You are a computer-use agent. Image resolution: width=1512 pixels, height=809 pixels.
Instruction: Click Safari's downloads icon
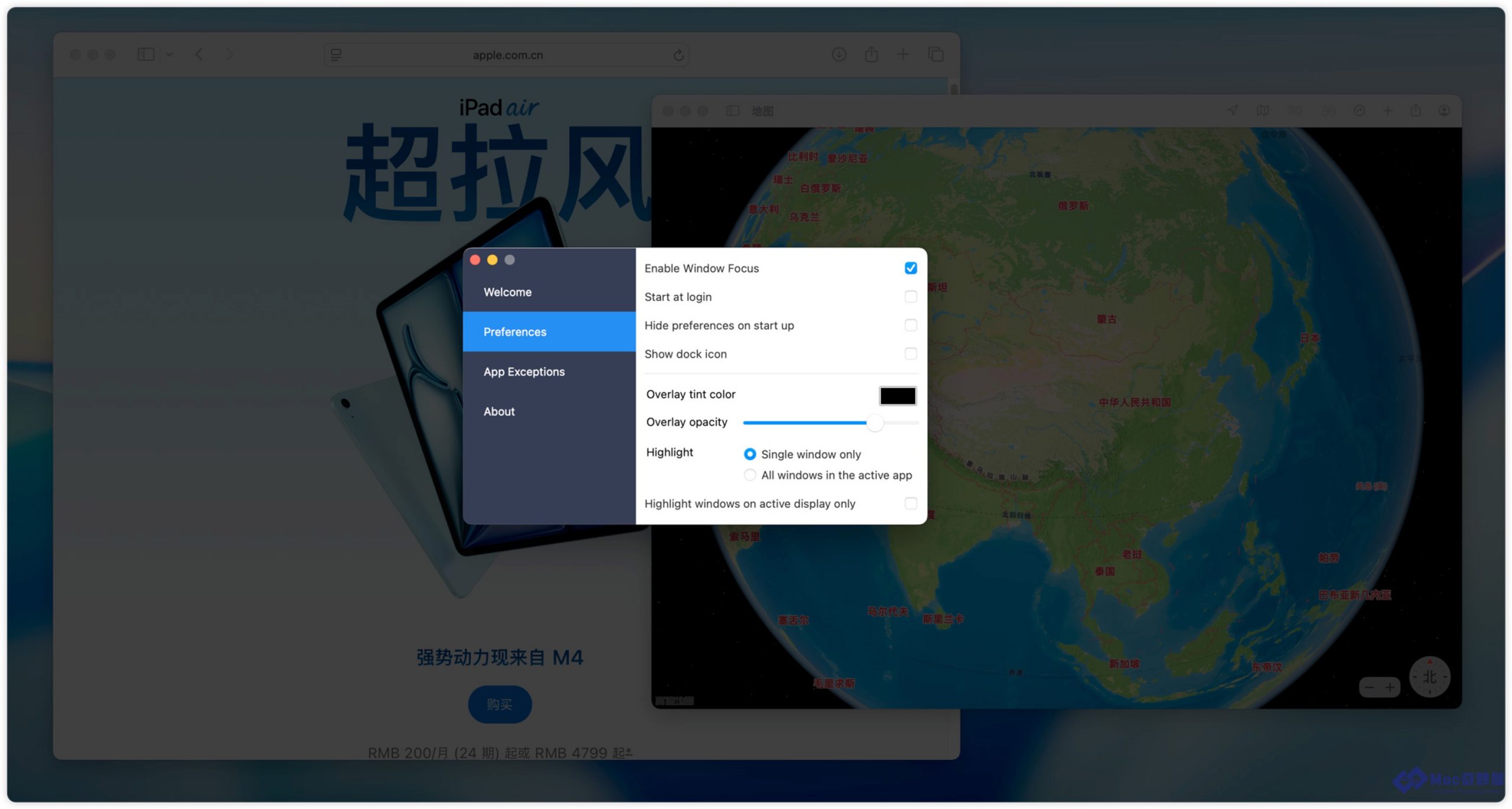839,55
